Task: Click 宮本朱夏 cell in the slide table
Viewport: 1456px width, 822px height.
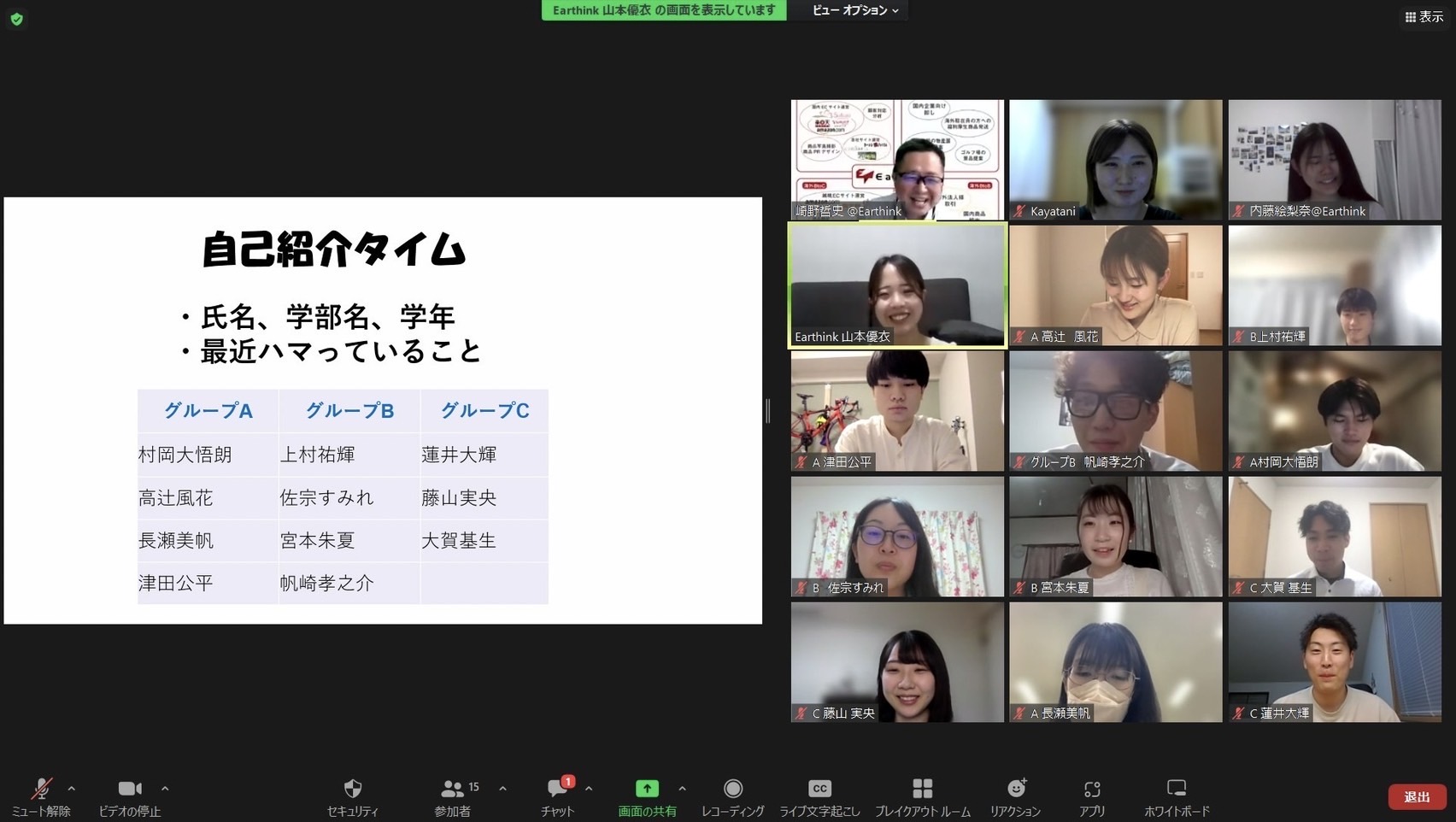Action: click(349, 540)
